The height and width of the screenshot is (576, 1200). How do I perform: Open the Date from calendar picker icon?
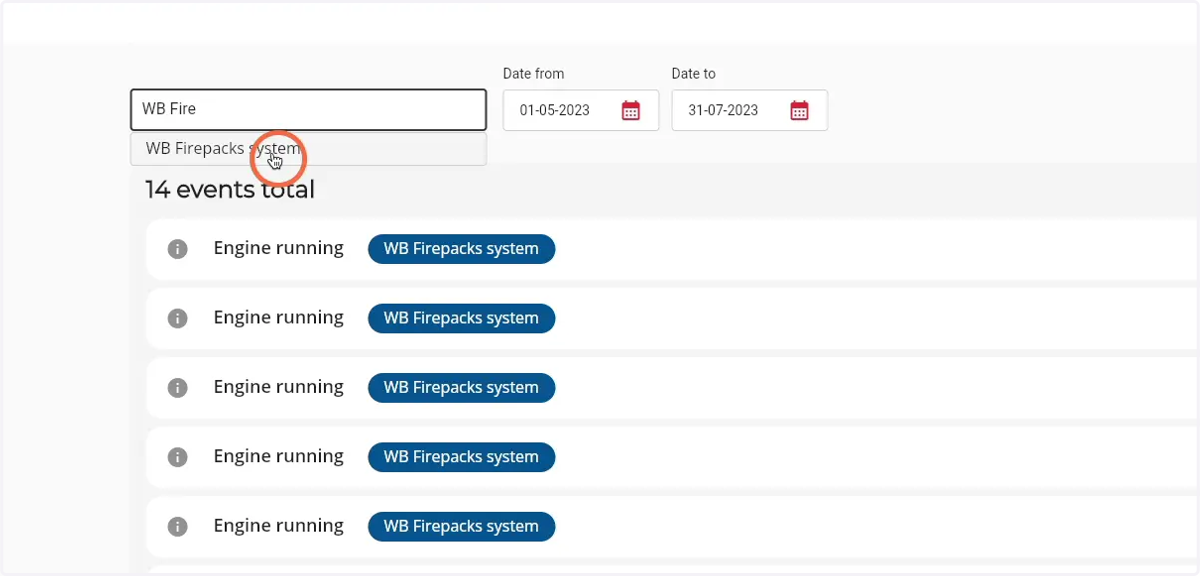click(631, 110)
